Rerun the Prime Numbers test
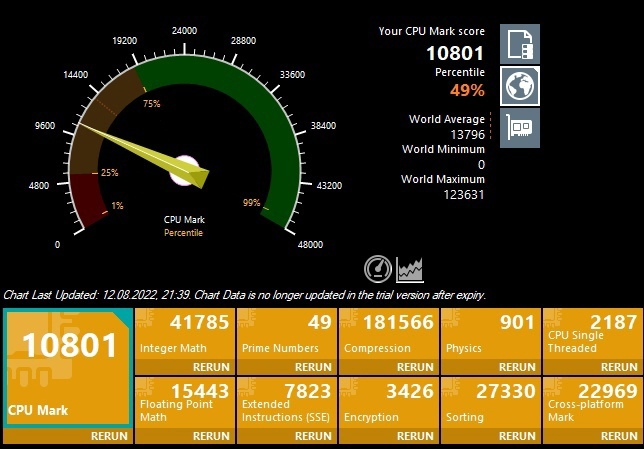The height and width of the screenshot is (449, 644). coord(287,367)
